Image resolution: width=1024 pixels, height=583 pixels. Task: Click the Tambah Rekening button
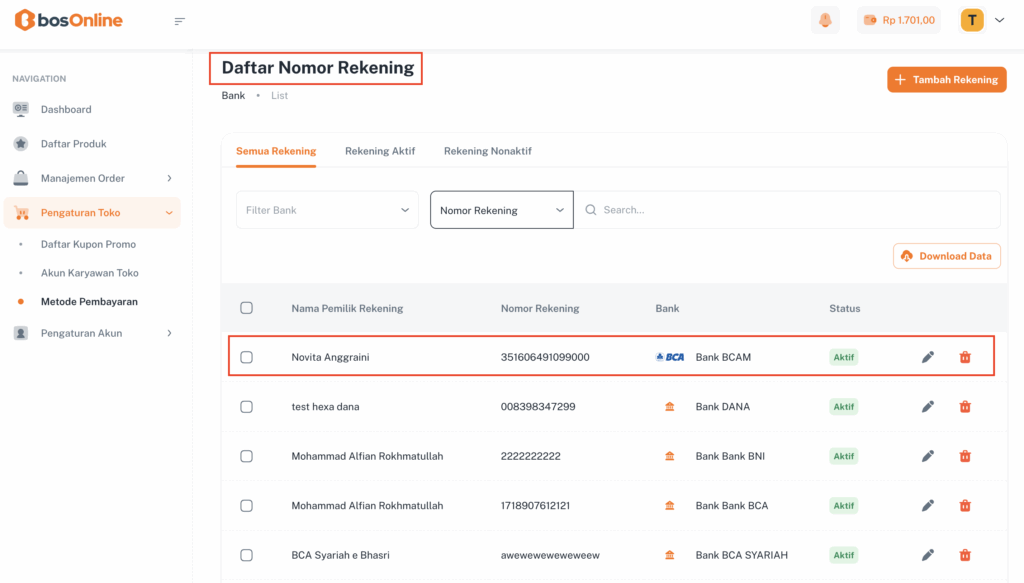pyautogui.click(x=946, y=80)
